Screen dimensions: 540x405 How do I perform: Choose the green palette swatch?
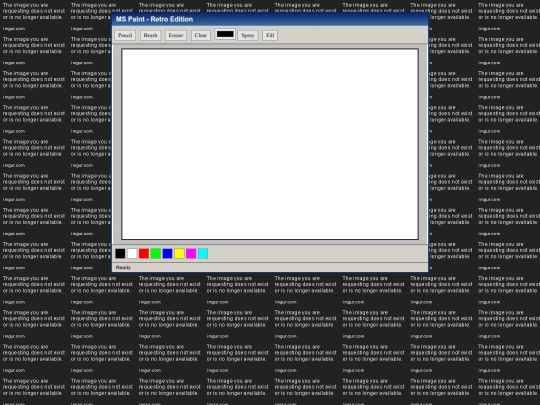click(x=156, y=253)
